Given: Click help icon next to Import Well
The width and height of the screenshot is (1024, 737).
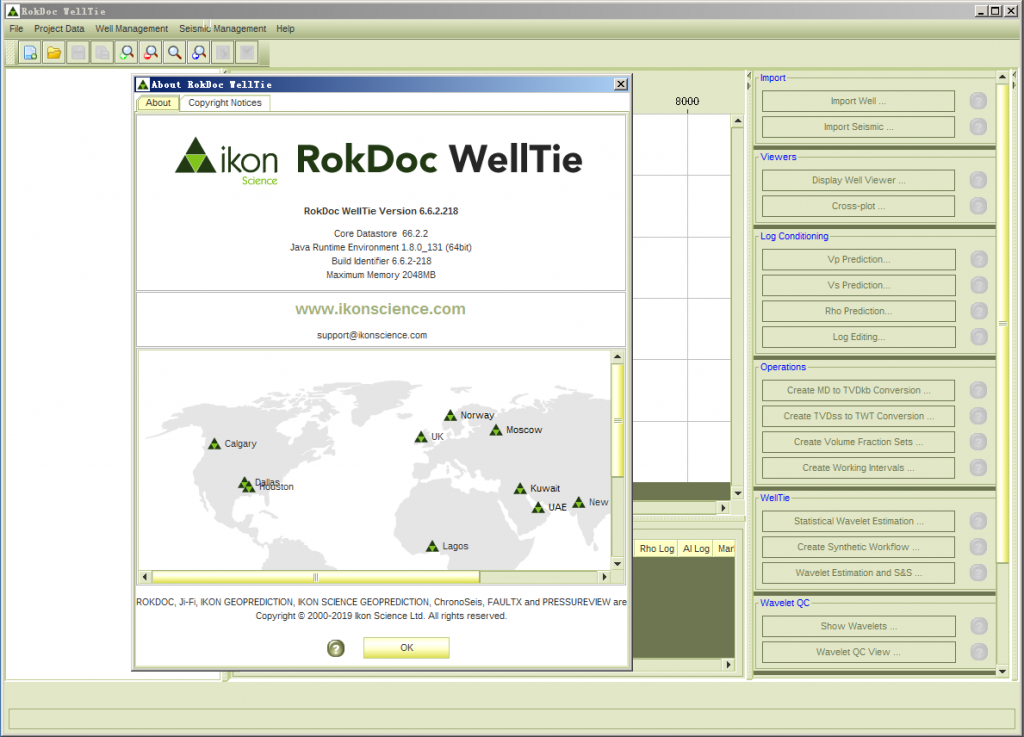Looking at the screenshot, I should click(978, 101).
